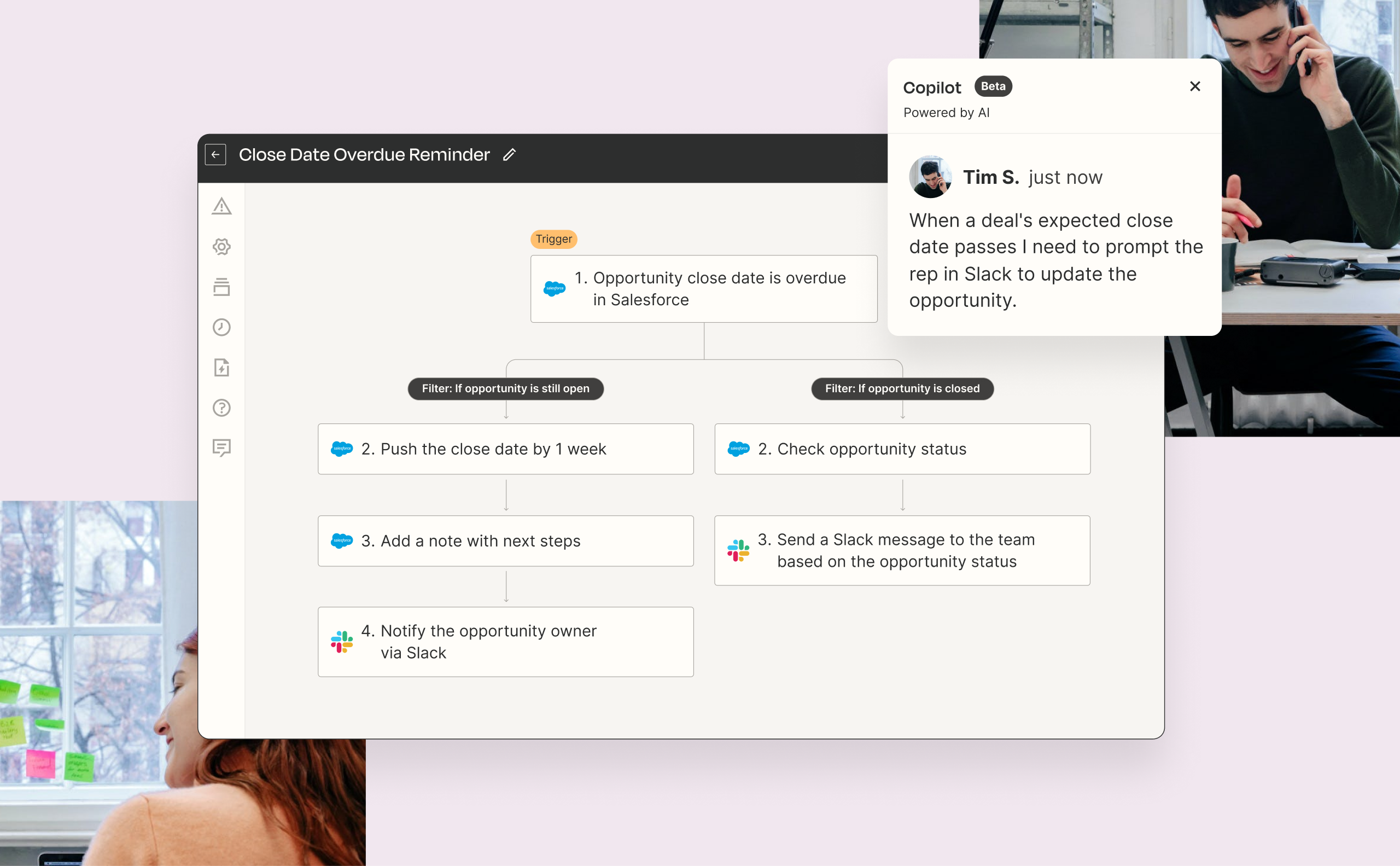Select the Trigger label tag

tap(553, 239)
